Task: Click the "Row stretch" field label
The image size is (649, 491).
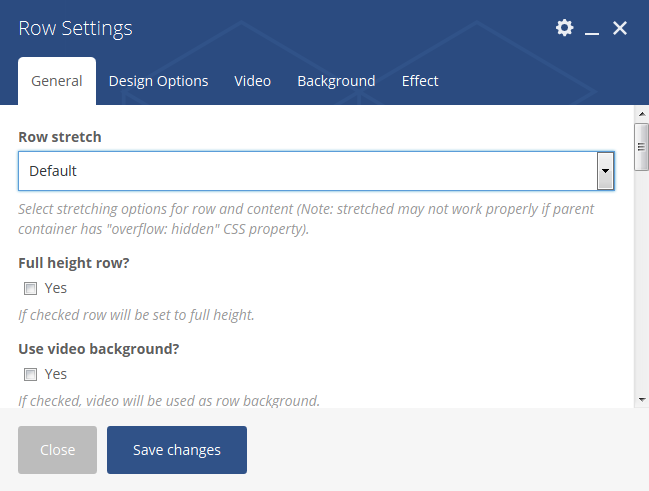Action: tap(60, 137)
